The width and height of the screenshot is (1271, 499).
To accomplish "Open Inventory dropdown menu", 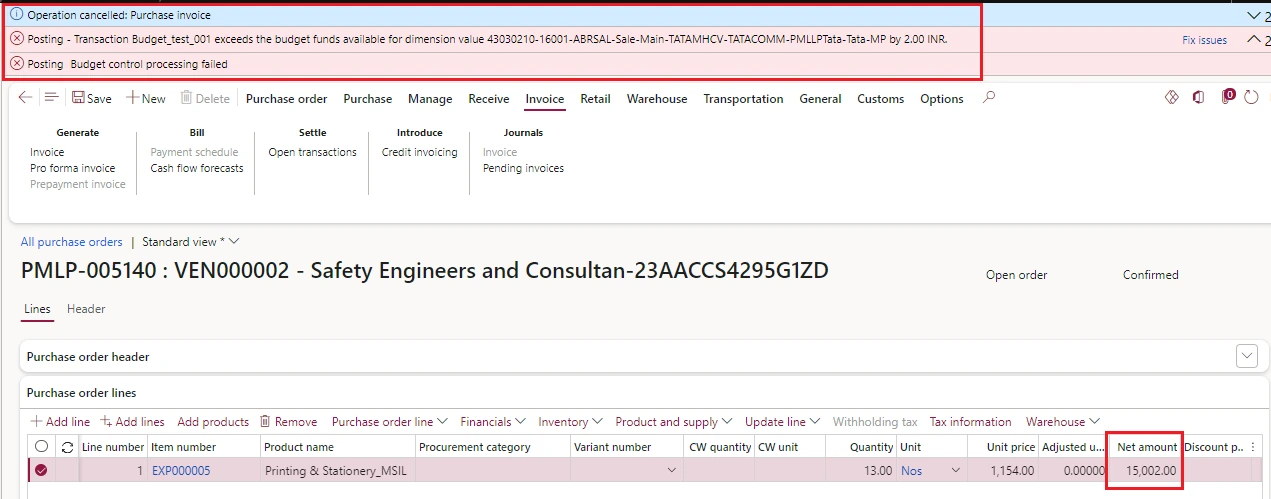I will pos(570,422).
